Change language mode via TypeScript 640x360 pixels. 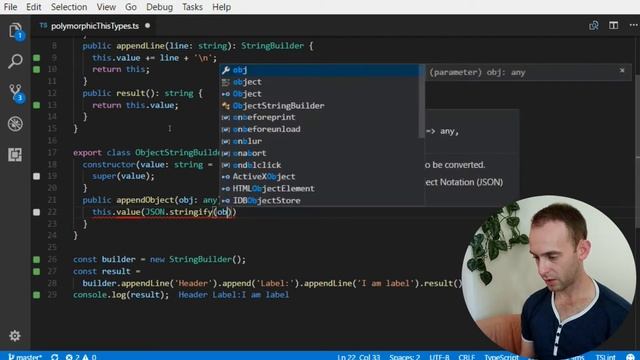point(501,357)
